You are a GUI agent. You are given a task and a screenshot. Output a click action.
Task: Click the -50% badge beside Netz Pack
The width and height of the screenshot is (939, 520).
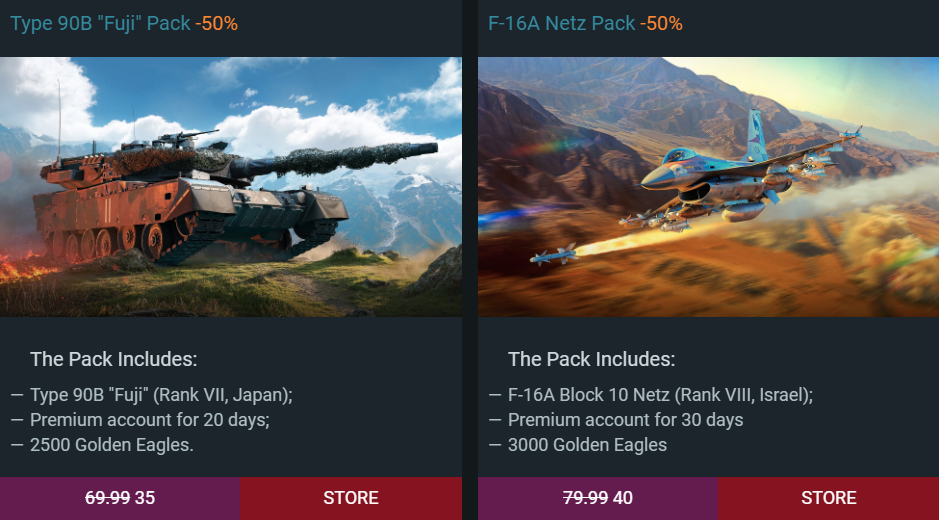[x=661, y=23]
